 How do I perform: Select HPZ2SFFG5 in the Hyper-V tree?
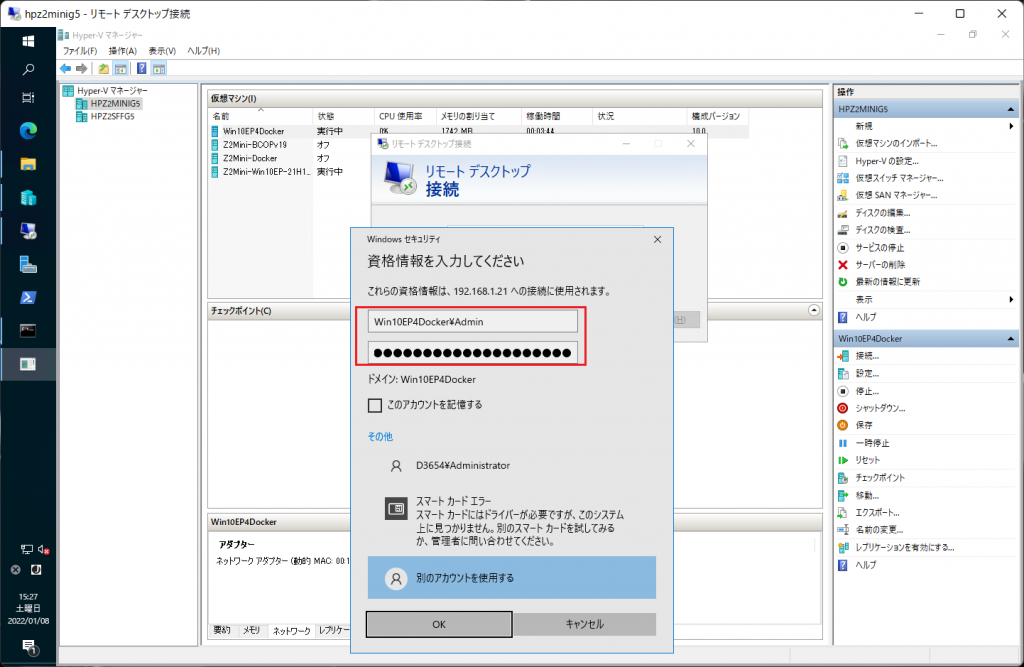point(112,116)
